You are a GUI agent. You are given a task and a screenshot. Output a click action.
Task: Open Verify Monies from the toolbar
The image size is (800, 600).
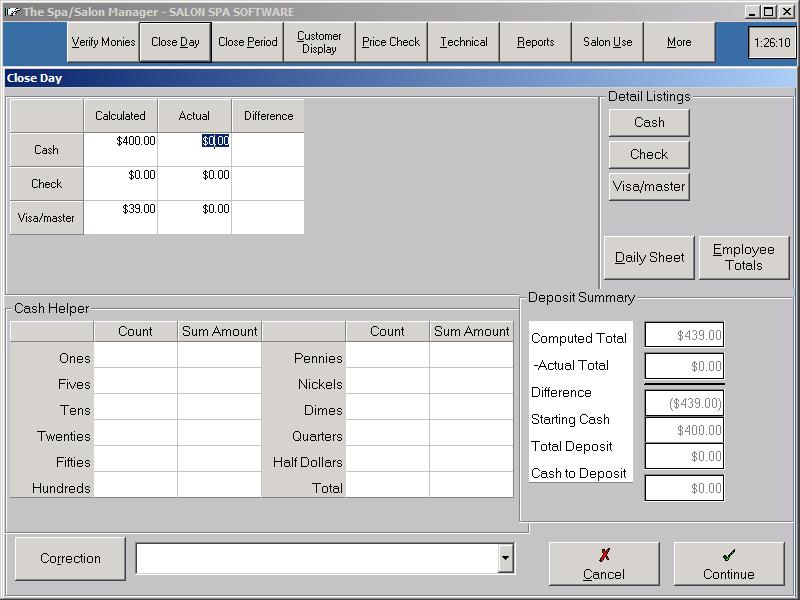coord(104,42)
